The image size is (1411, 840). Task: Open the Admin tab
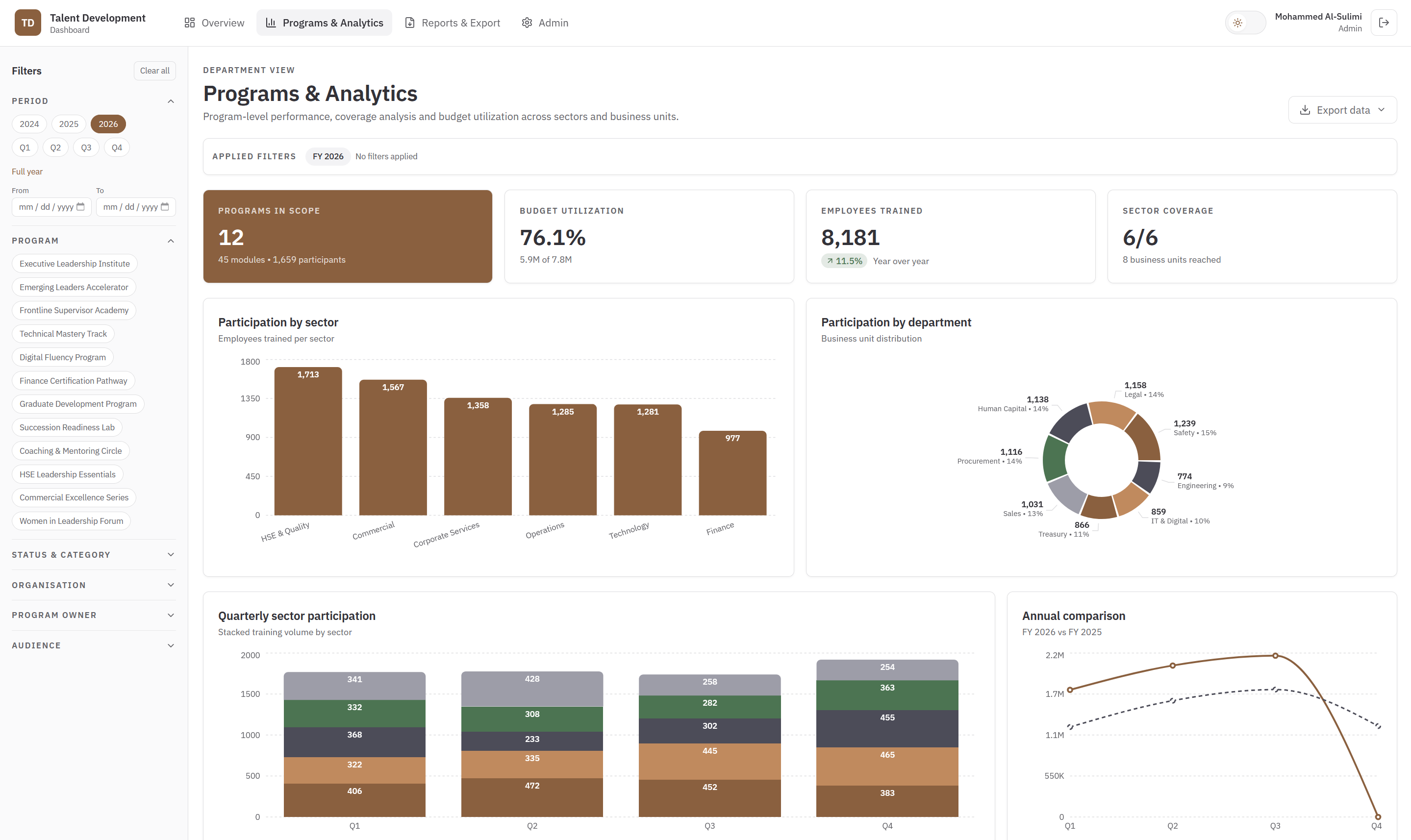pyautogui.click(x=545, y=23)
